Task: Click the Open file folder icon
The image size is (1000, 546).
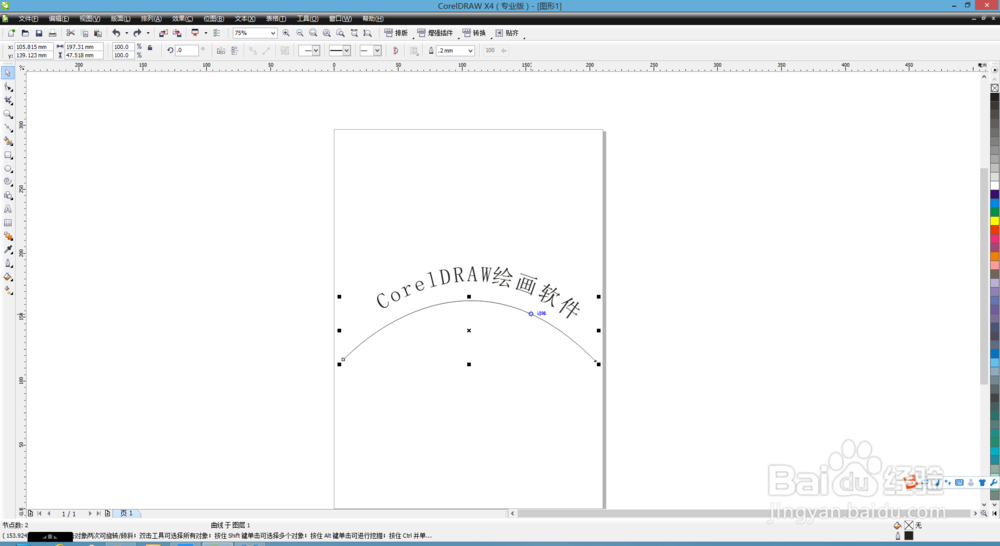Action: click(25, 33)
